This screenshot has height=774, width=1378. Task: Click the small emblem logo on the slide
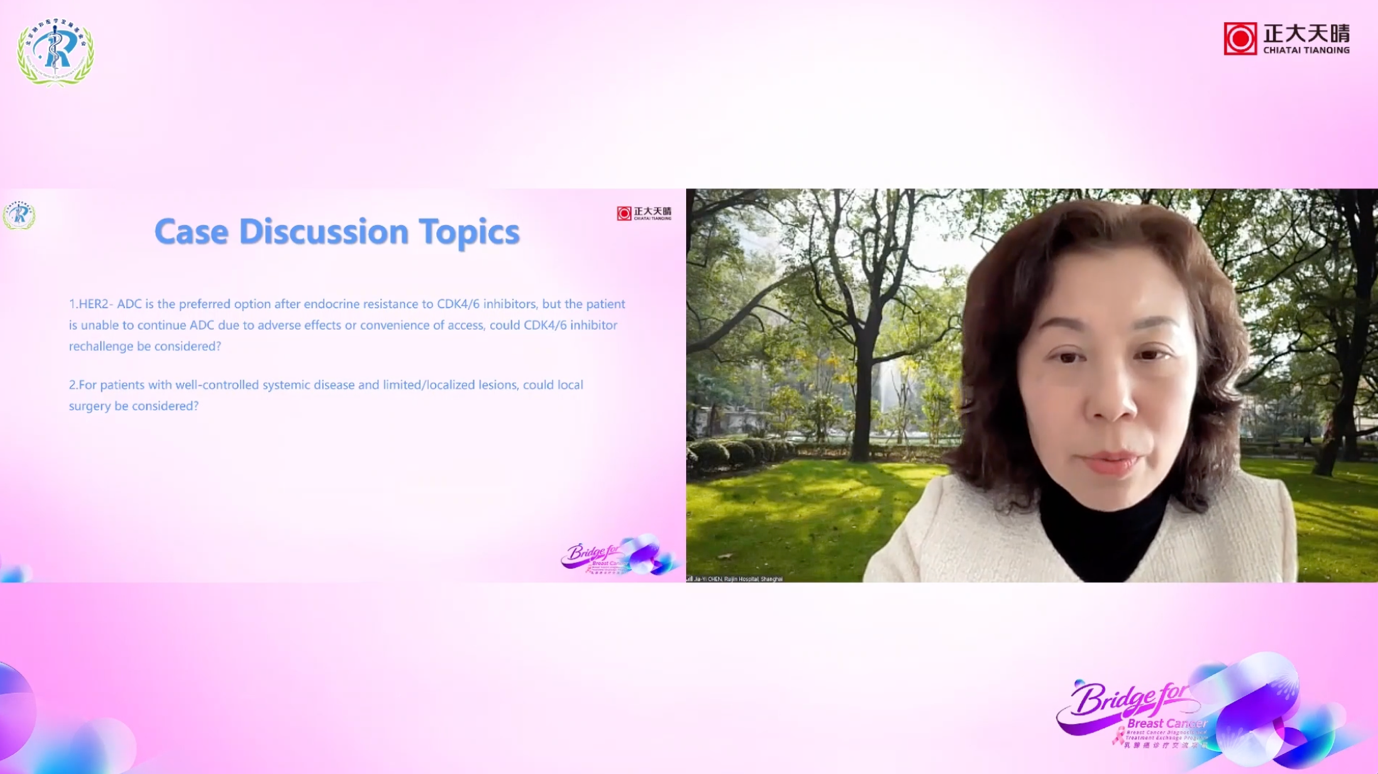tap(19, 215)
